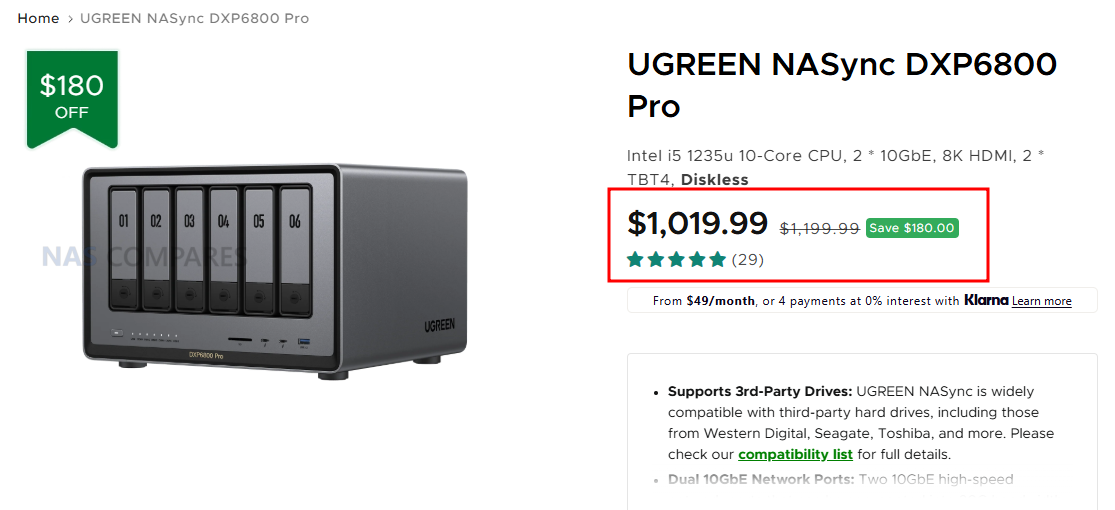The image size is (1115, 510).
Task: Click the green $180 OFF badge
Action: coord(72,96)
